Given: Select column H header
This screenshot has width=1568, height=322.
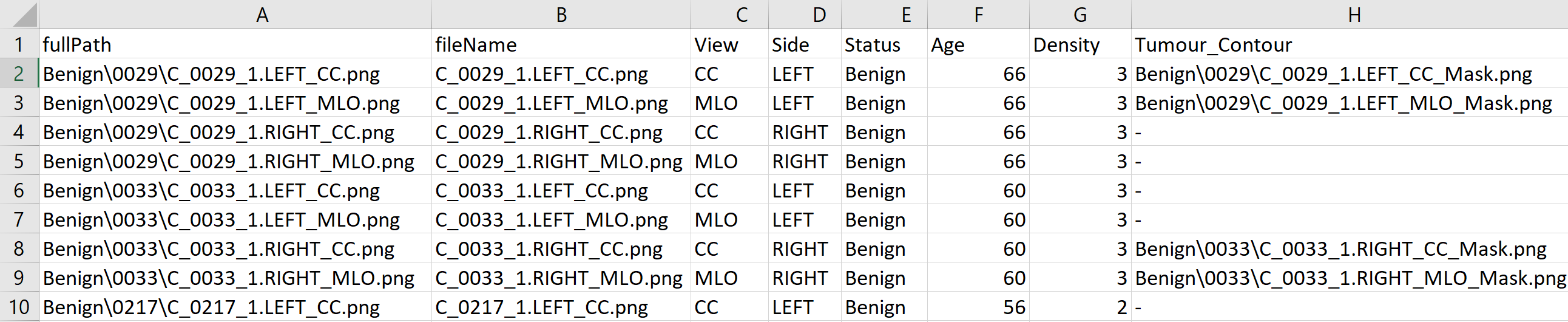Looking at the screenshot, I should 1350,14.
